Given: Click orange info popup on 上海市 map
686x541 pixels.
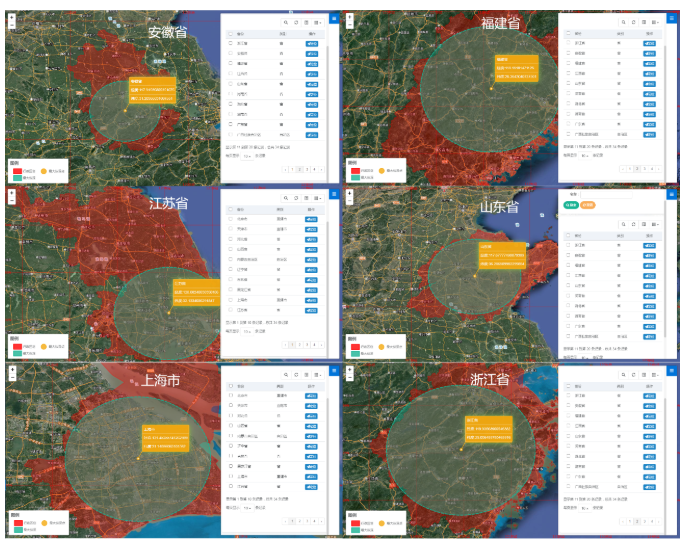Looking at the screenshot, I should [x=165, y=438].
